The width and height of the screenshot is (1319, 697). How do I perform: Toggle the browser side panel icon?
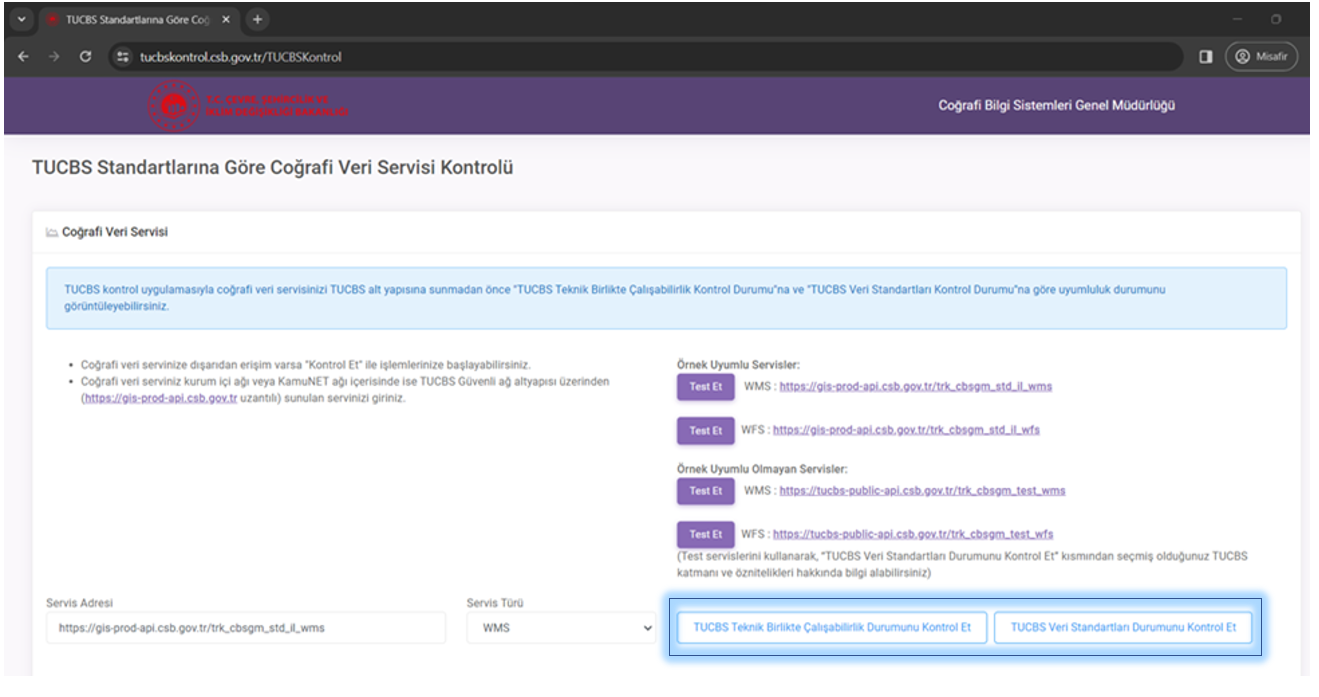[x=1206, y=57]
